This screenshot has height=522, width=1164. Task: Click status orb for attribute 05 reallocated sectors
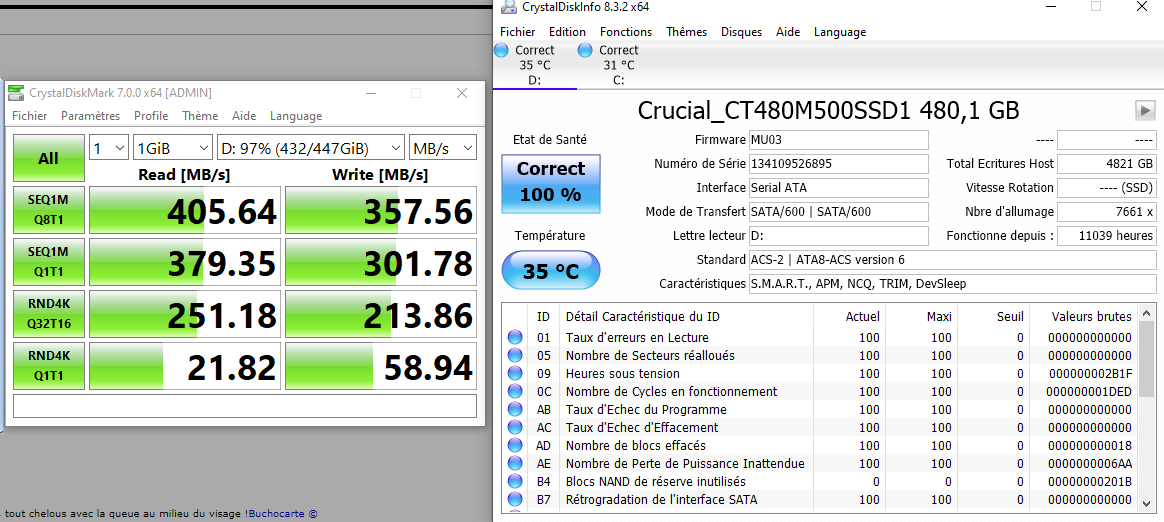click(x=515, y=356)
